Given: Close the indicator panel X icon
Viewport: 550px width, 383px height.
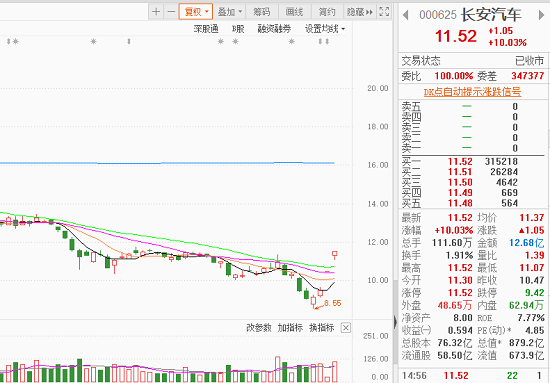Looking at the screenshot, I should (346, 328).
